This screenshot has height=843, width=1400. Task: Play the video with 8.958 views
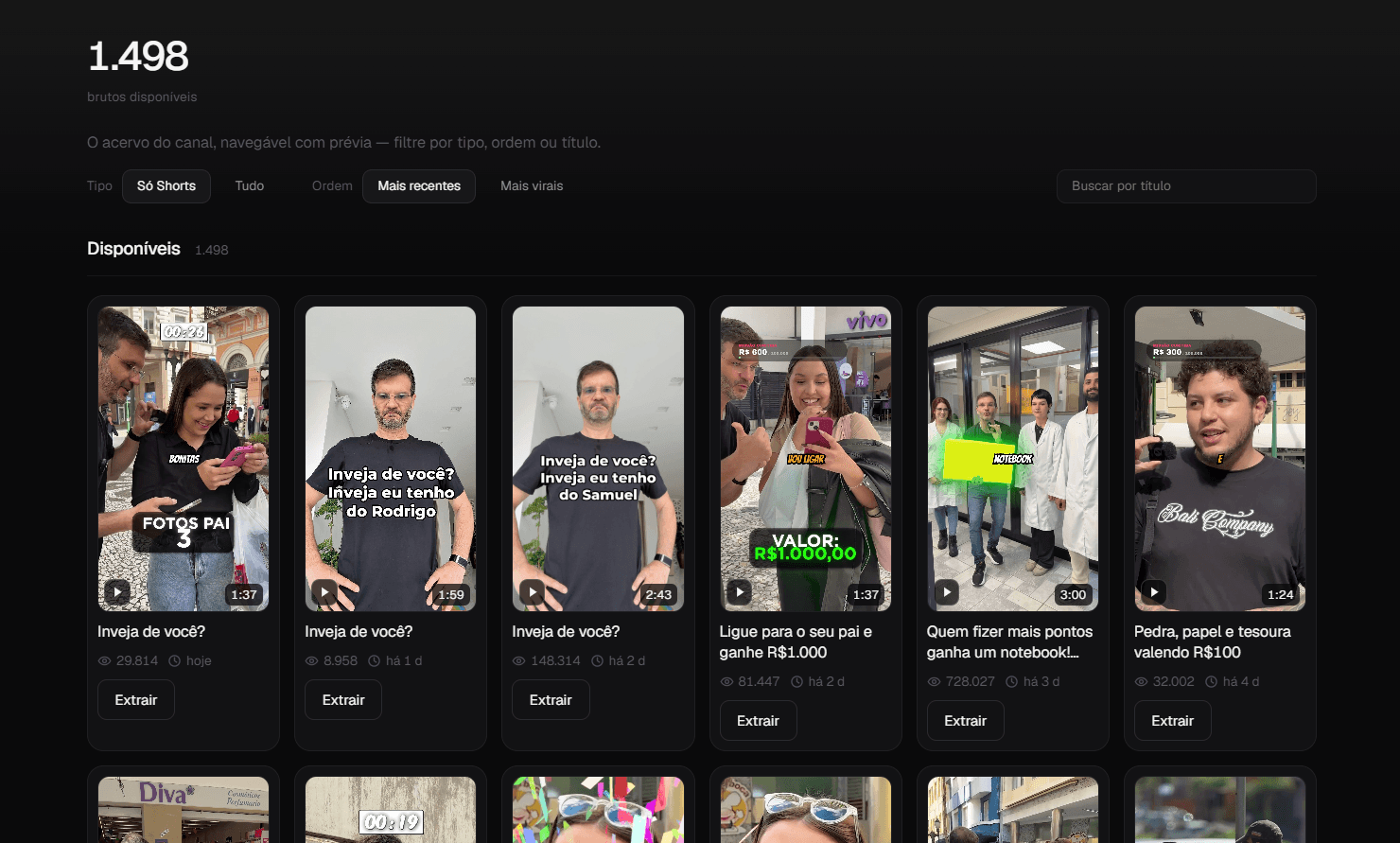tap(324, 592)
